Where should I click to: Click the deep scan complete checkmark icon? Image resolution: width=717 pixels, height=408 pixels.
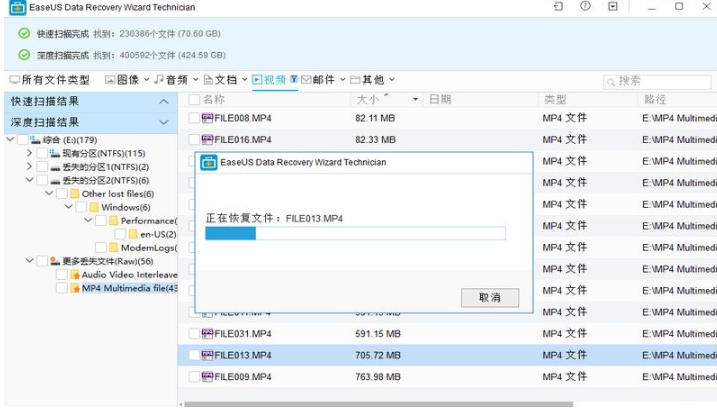24,55
